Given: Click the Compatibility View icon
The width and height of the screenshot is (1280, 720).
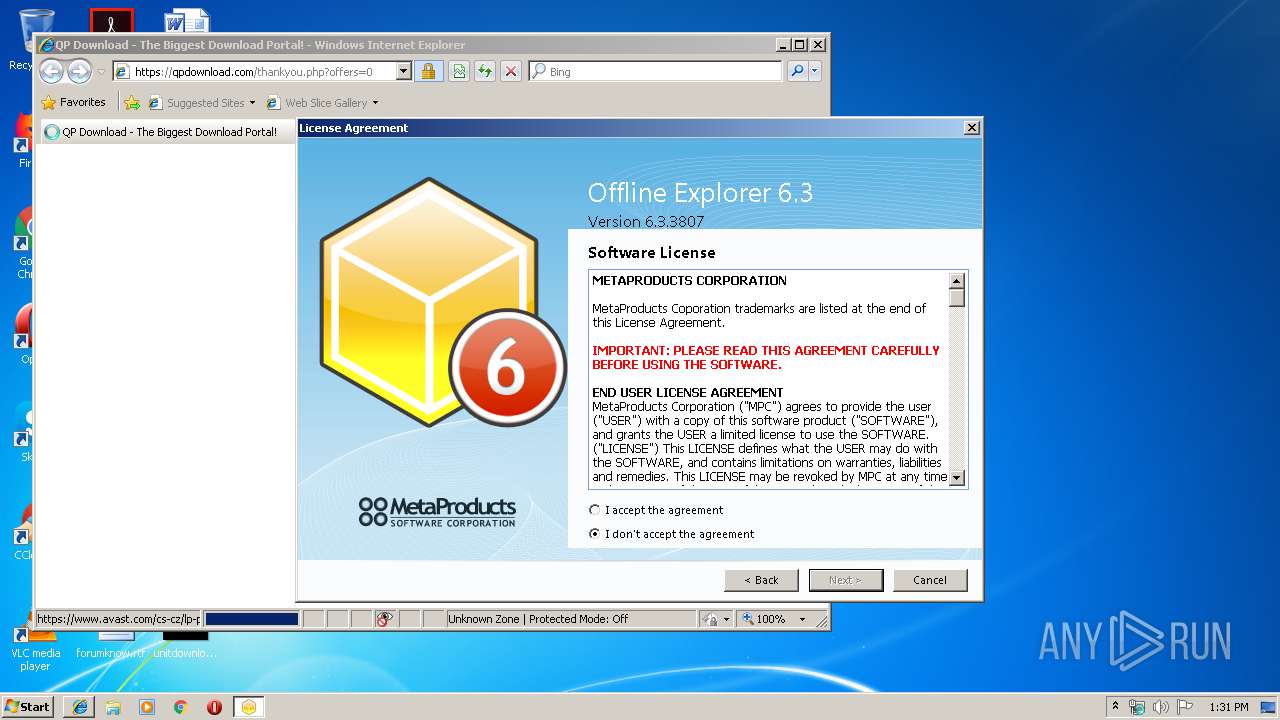Looking at the screenshot, I should click(458, 72).
